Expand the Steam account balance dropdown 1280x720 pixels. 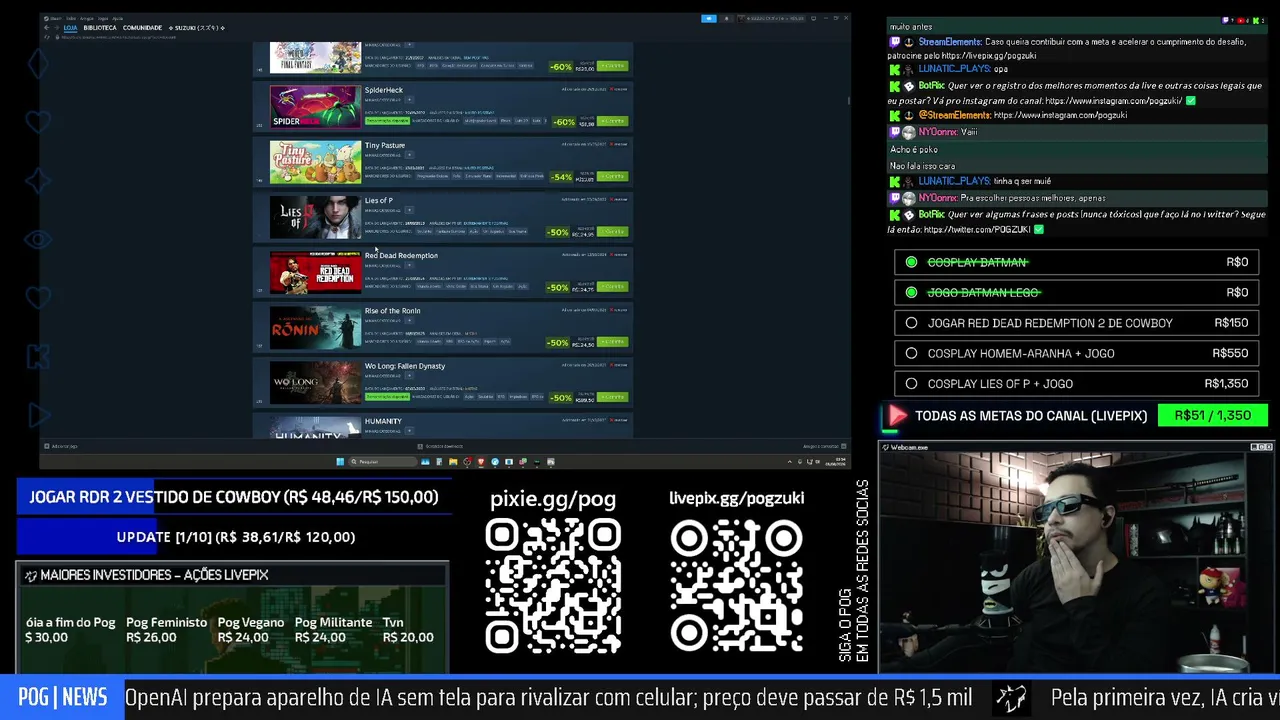point(772,18)
